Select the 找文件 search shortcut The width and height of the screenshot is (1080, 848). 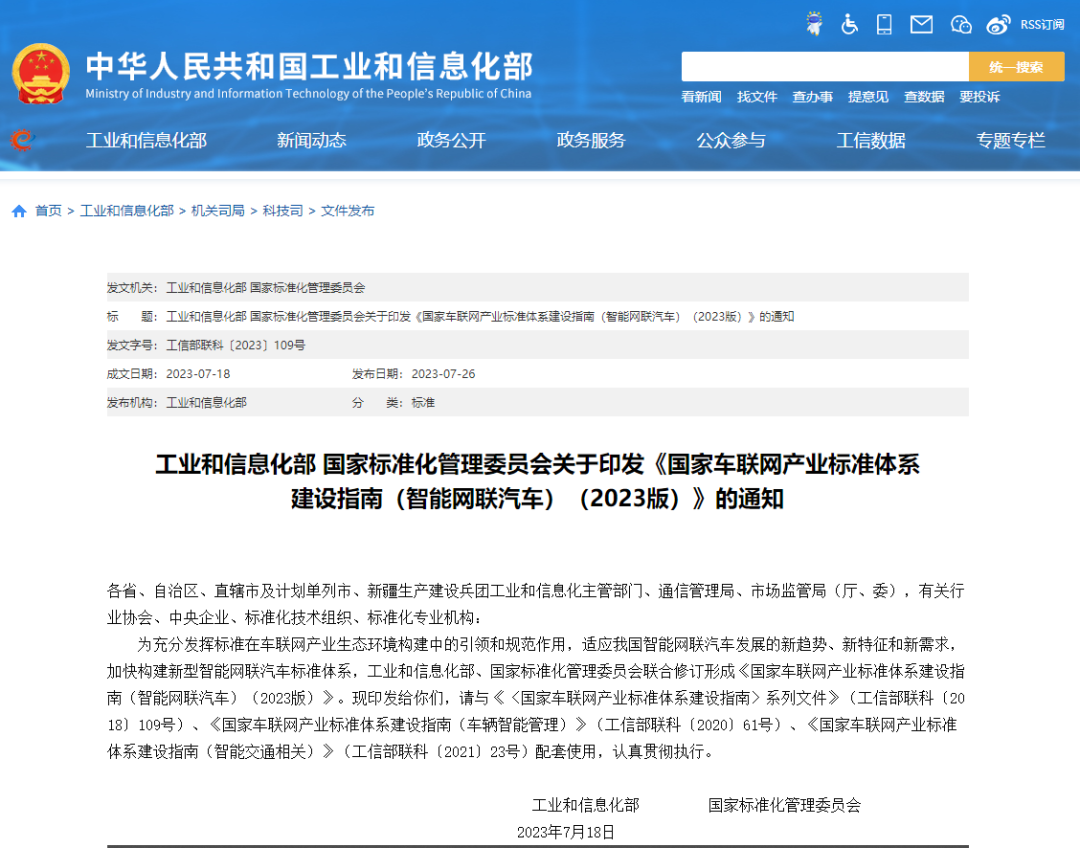point(757,97)
